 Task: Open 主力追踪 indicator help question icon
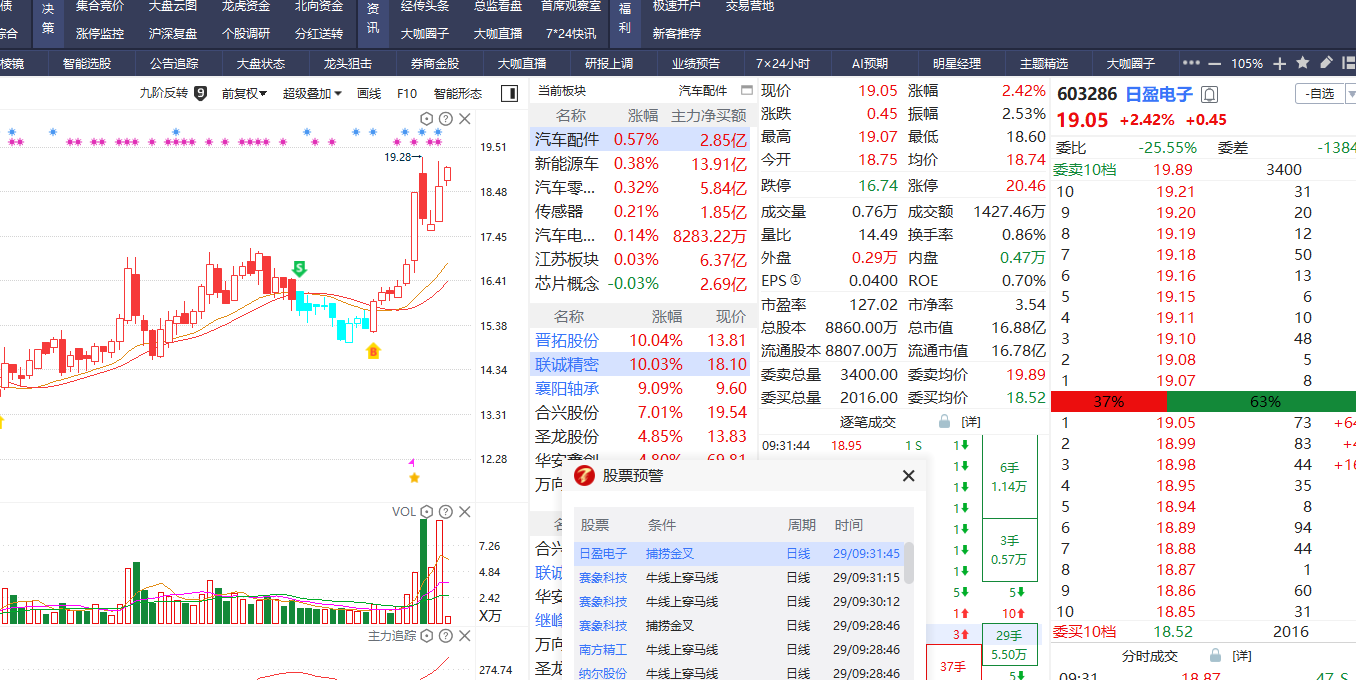point(446,636)
